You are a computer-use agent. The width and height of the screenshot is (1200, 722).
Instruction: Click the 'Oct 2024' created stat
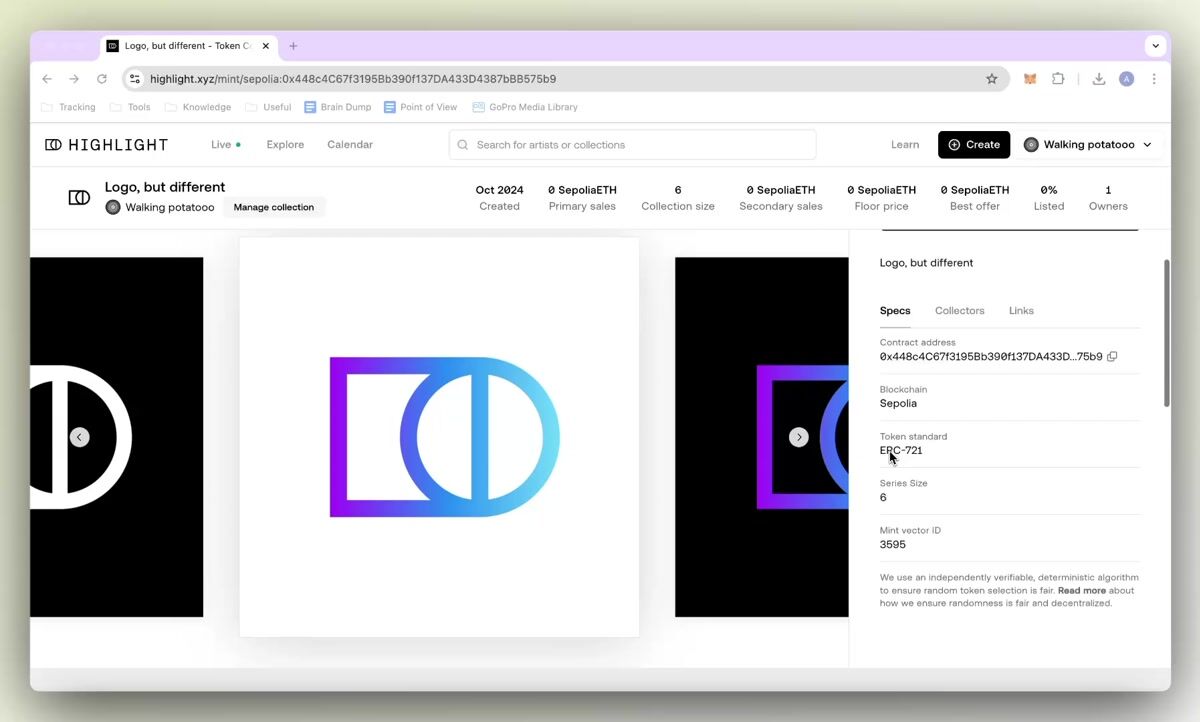(499, 198)
